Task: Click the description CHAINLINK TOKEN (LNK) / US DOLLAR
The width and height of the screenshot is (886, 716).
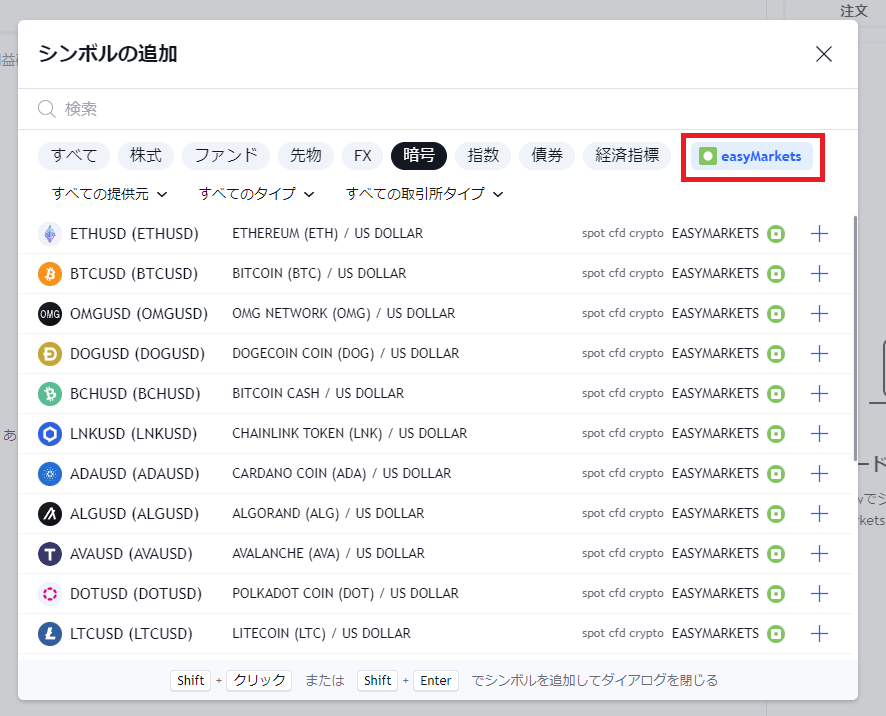Action: [x=350, y=433]
